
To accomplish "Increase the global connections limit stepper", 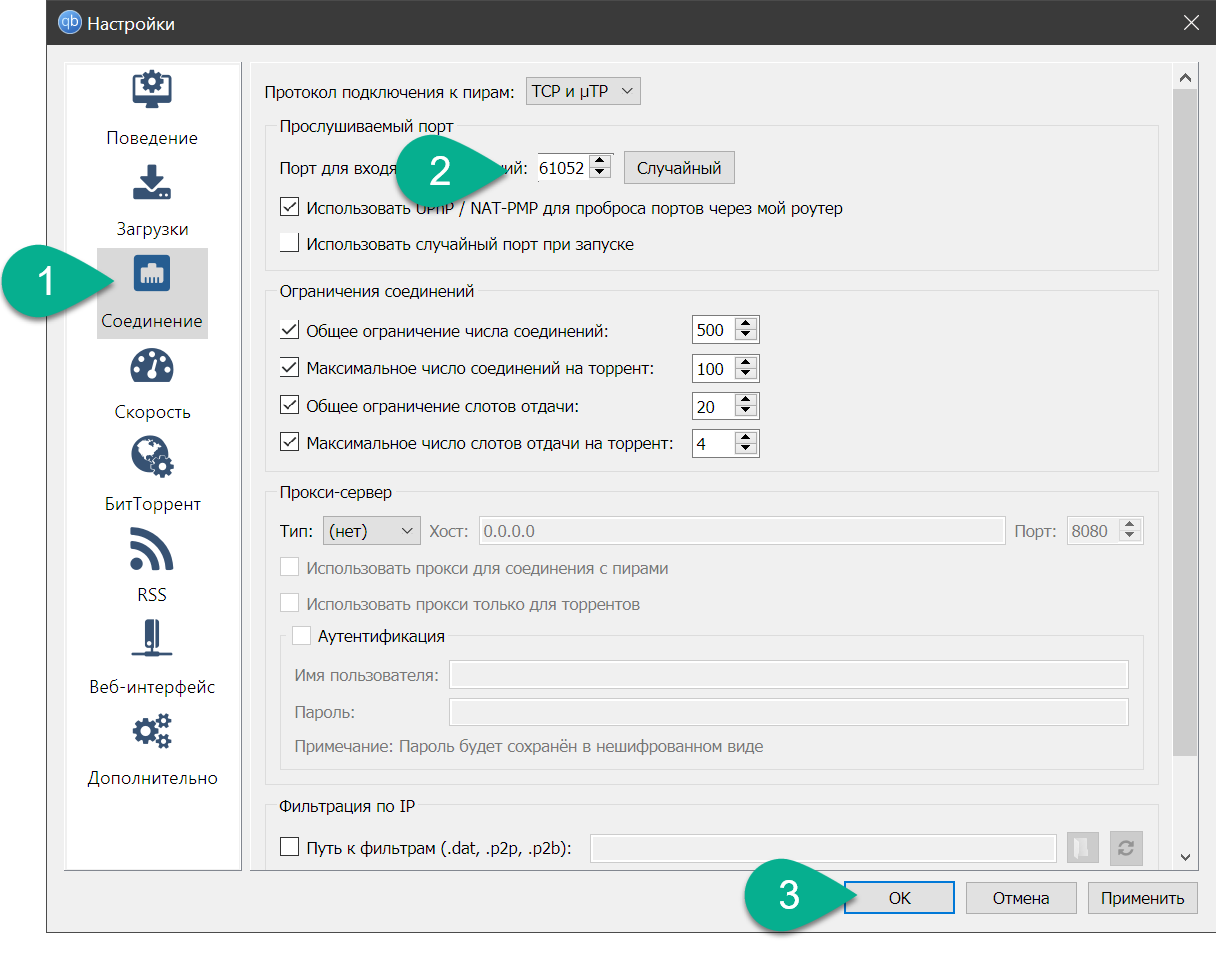I will [745, 324].
